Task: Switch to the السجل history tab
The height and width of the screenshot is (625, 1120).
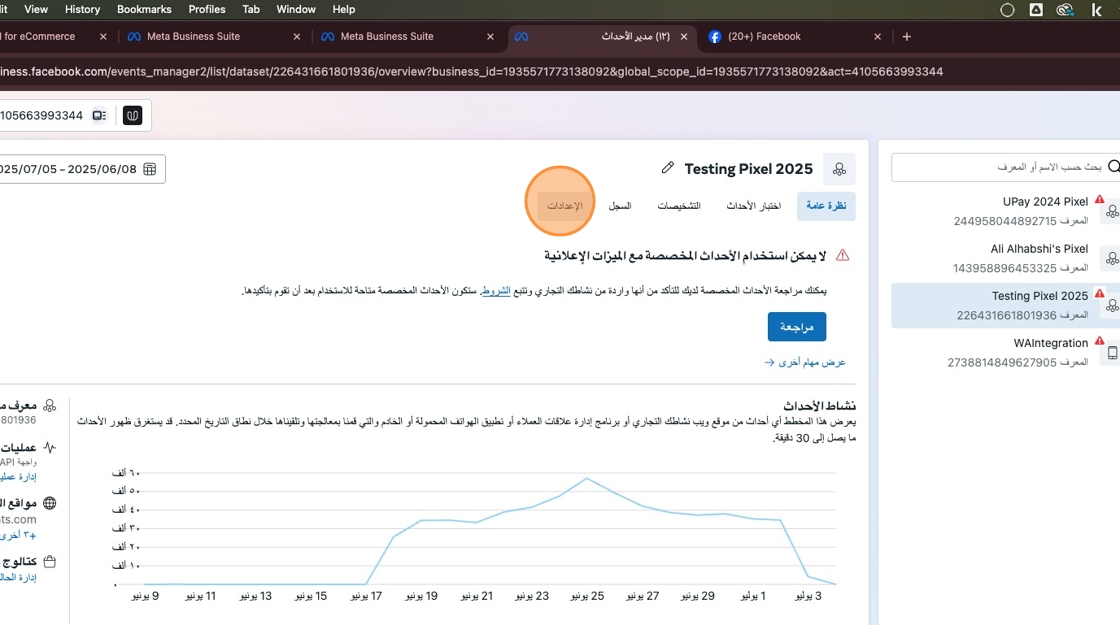Action: coord(619,206)
